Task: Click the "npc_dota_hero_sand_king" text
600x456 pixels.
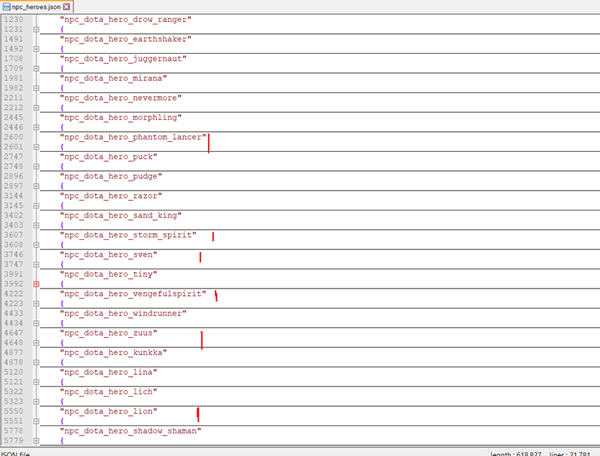Action: (x=121, y=215)
